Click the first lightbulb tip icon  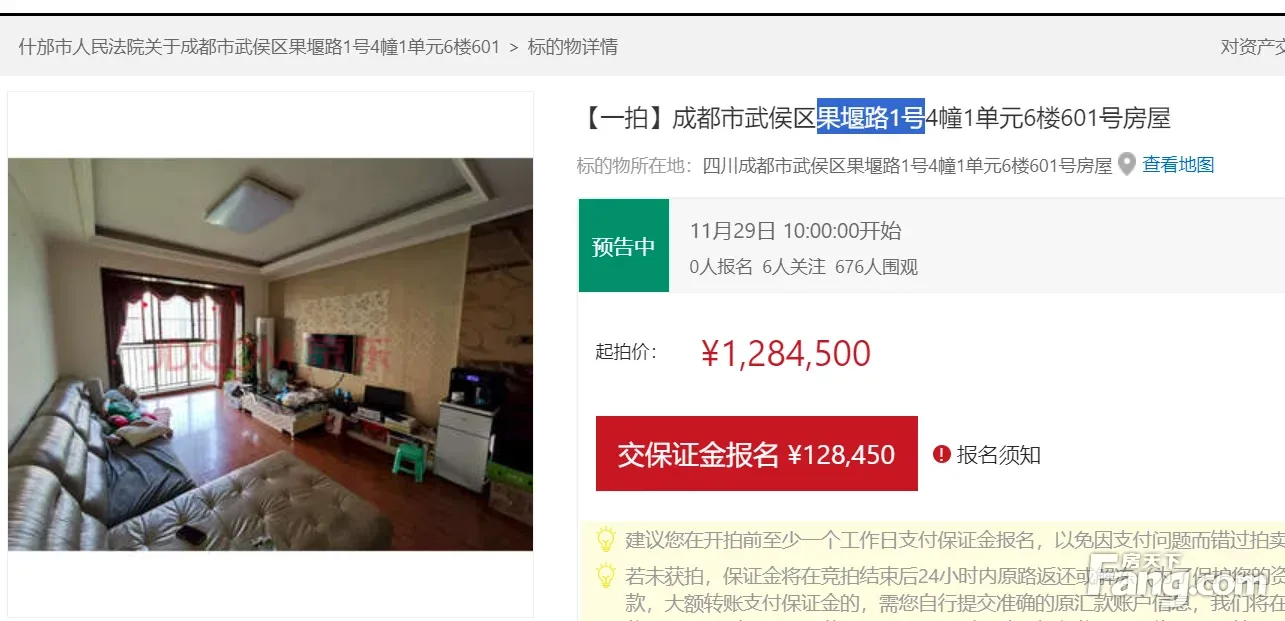tap(606, 540)
